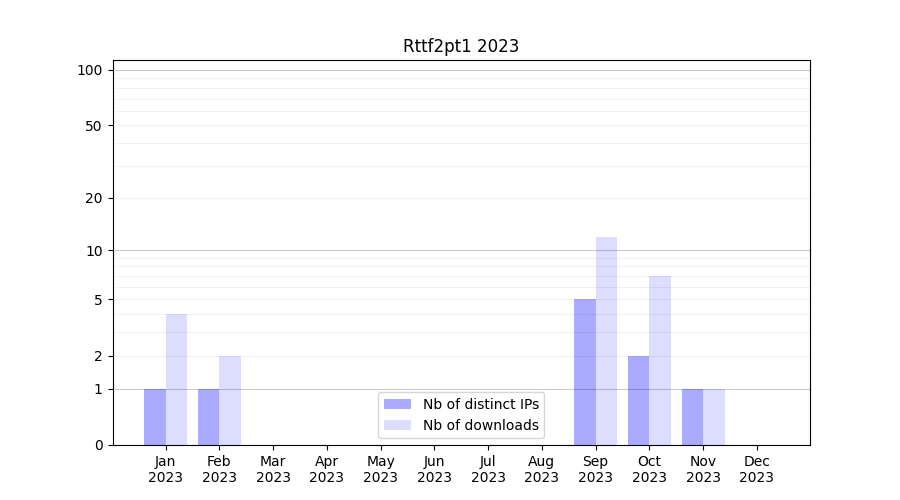The width and height of the screenshot is (900, 500).
Task: Click the light blue downloads legend swatch
Action: tap(397, 425)
